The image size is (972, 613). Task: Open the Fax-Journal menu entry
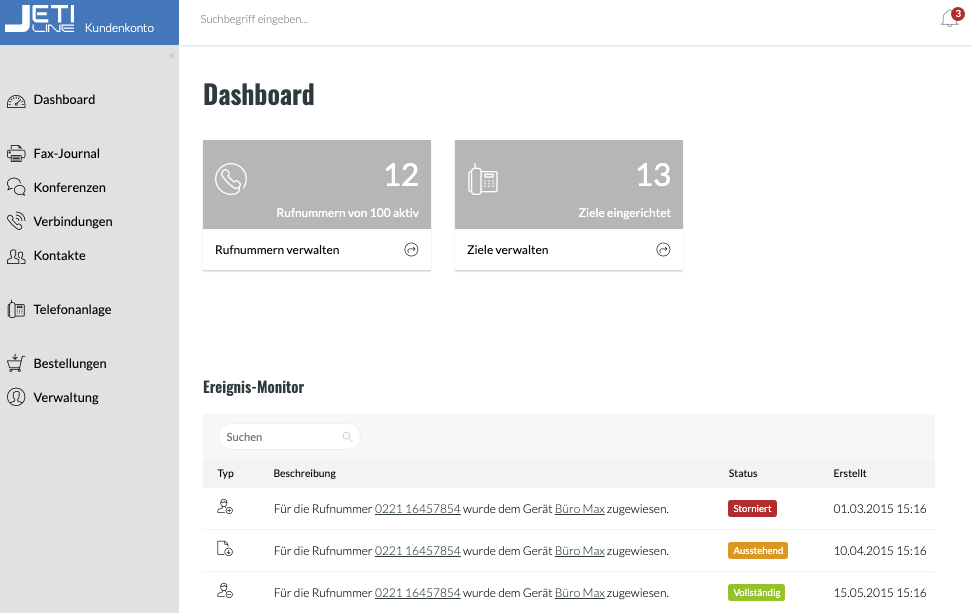click(x=66, y=154)
